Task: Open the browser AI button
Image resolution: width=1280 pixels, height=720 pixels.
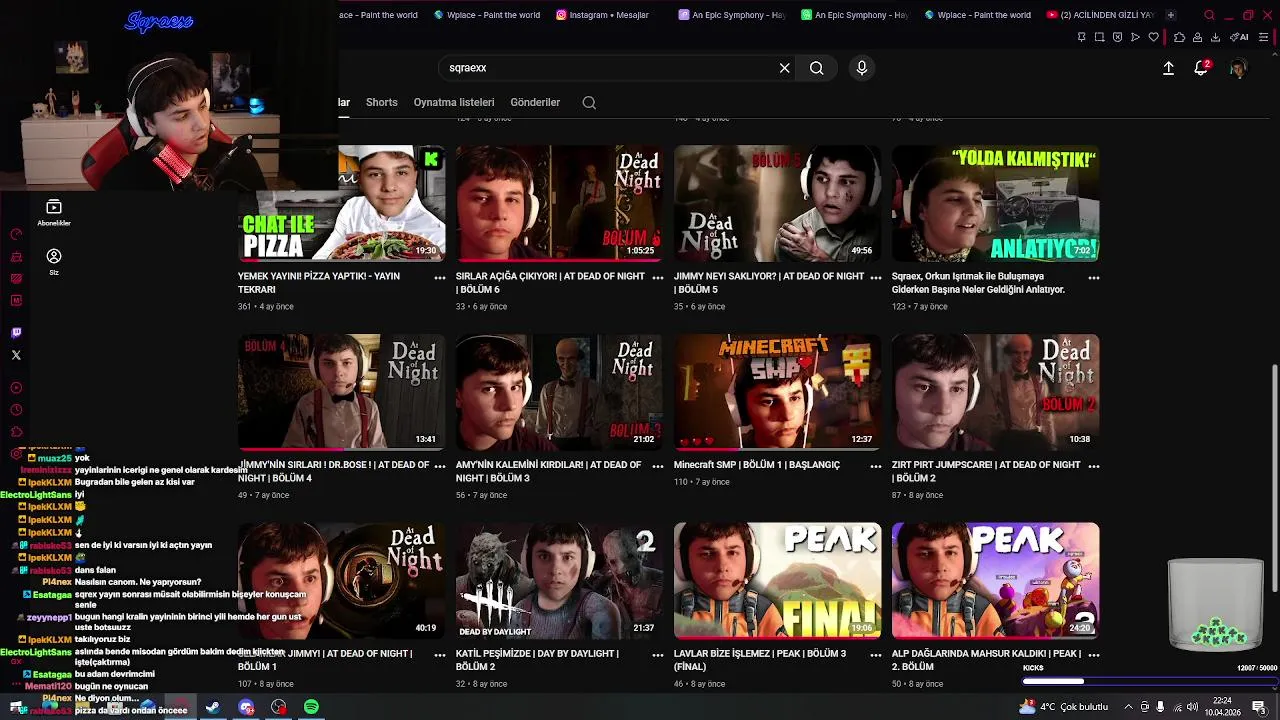Action: [1239, 37]
